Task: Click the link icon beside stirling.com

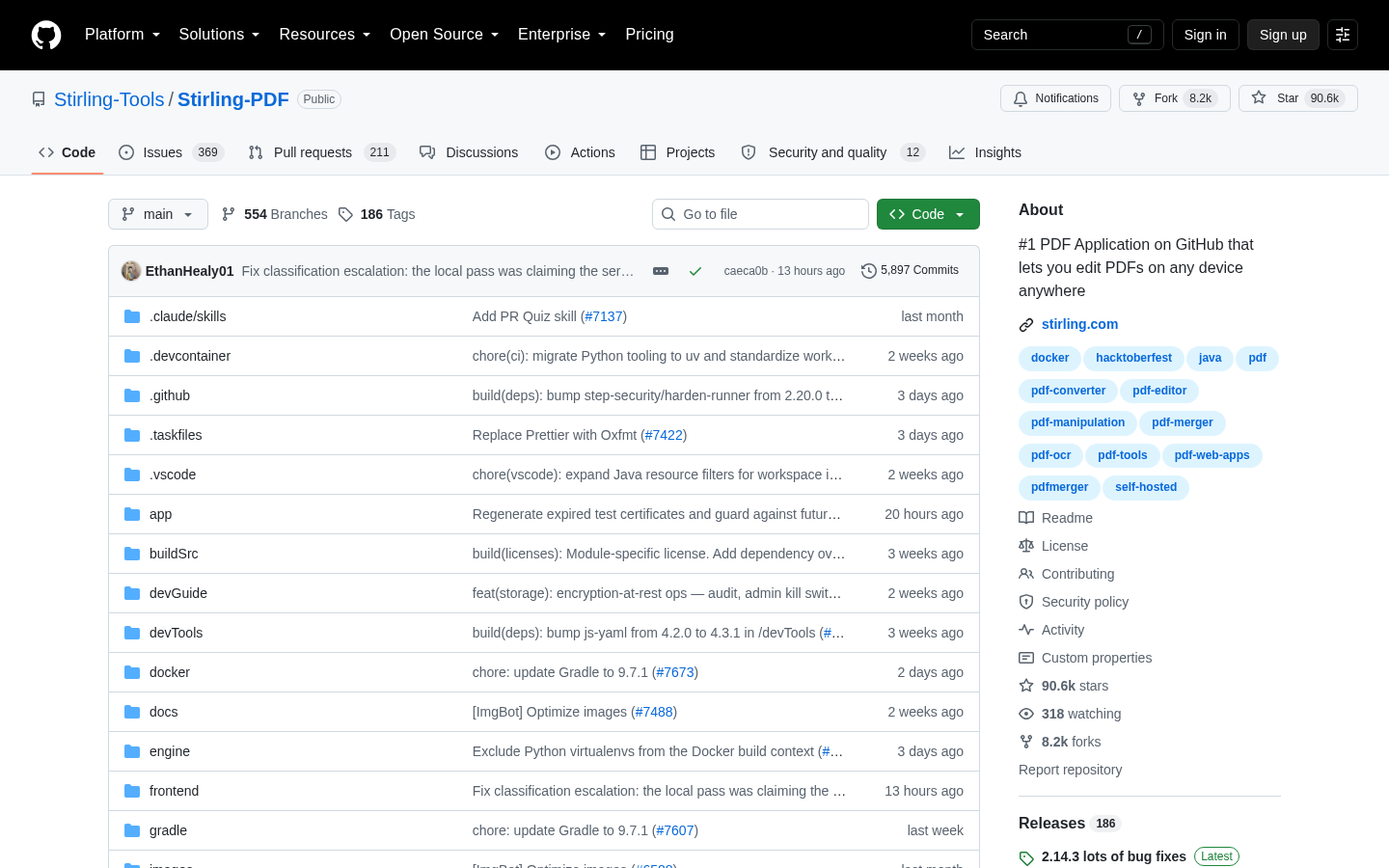Action: click(x=1026, y=325)
